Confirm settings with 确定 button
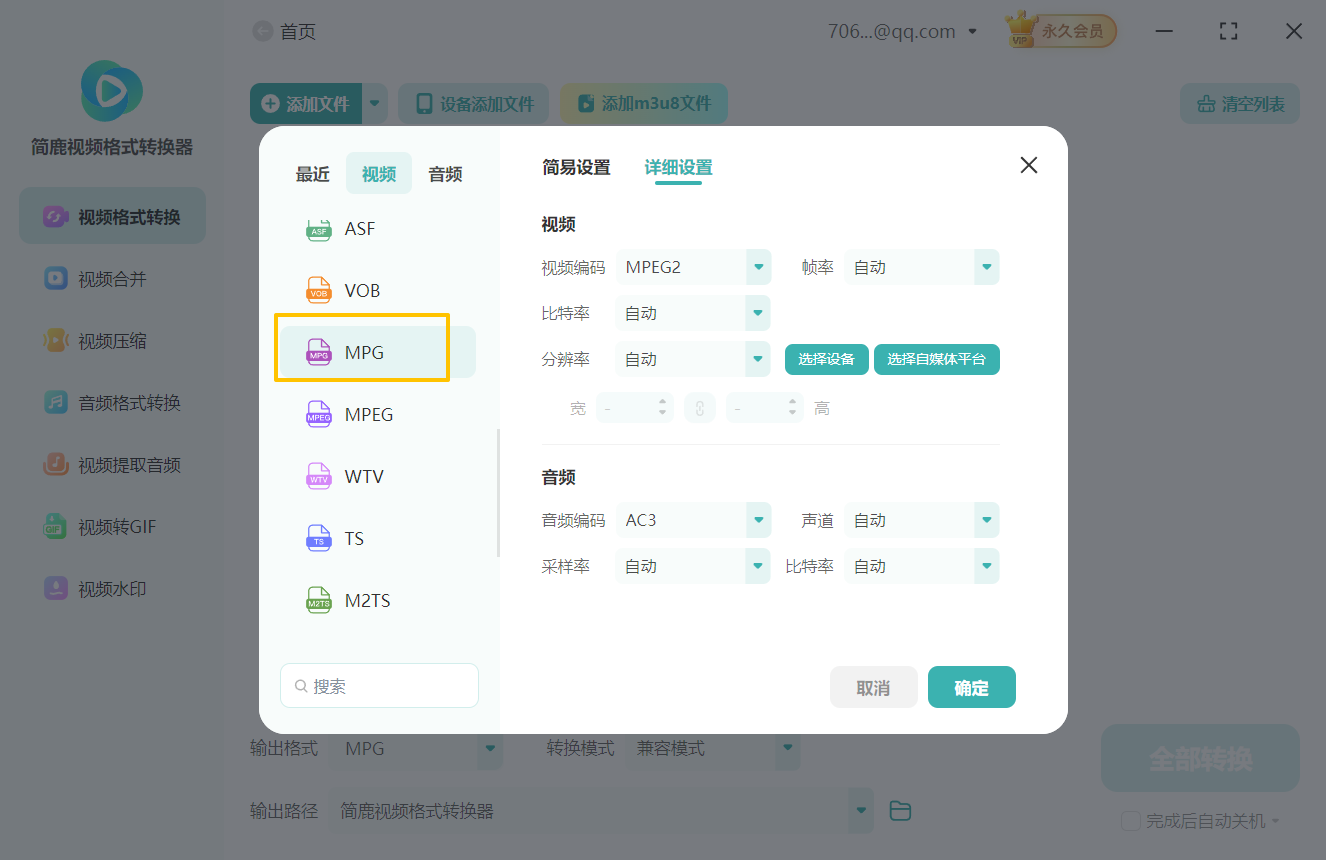Screen dimensions: 1326x860 [971, 687]
